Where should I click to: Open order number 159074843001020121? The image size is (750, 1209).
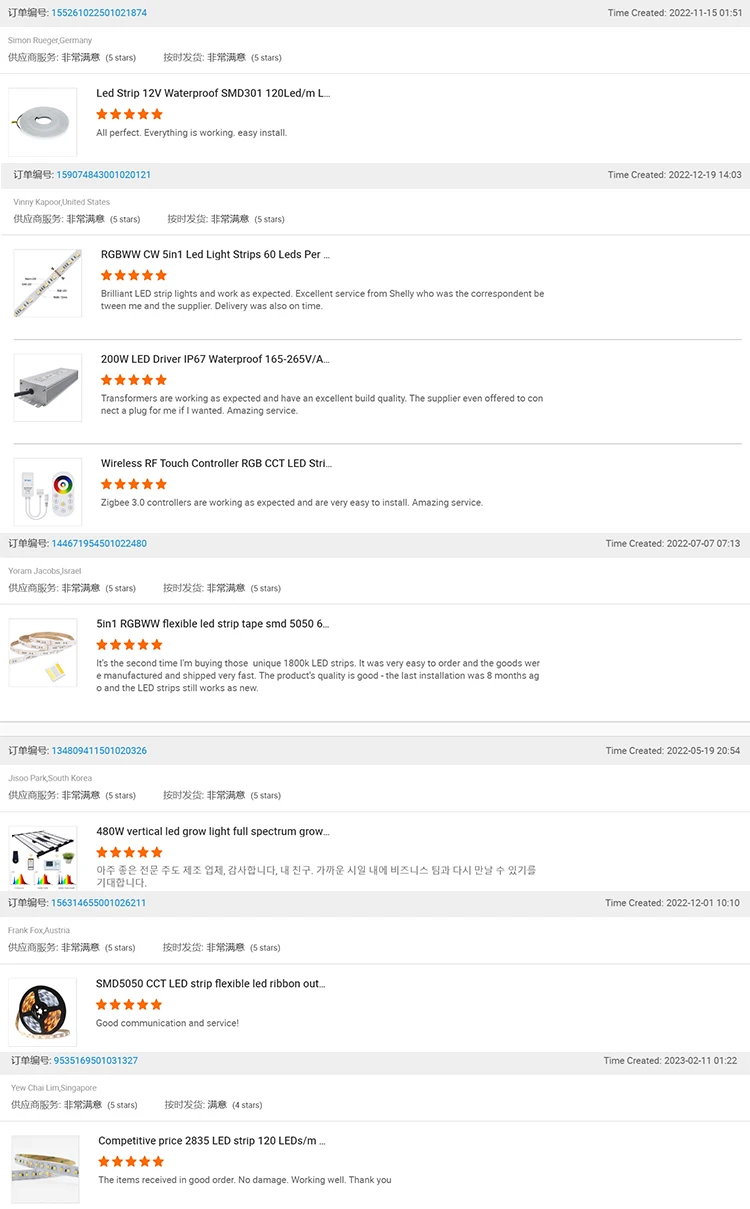click(x=104, y=175)
